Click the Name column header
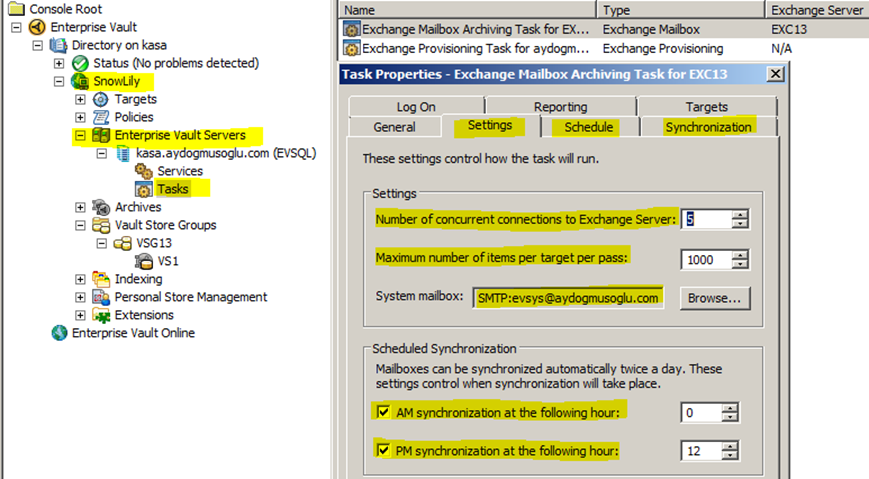Image resolution: width=869 pixels, height=479 pixels. click(467, 9)
